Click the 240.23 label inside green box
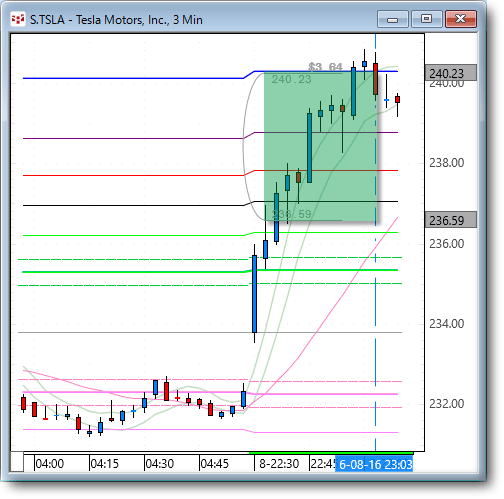 291,79
